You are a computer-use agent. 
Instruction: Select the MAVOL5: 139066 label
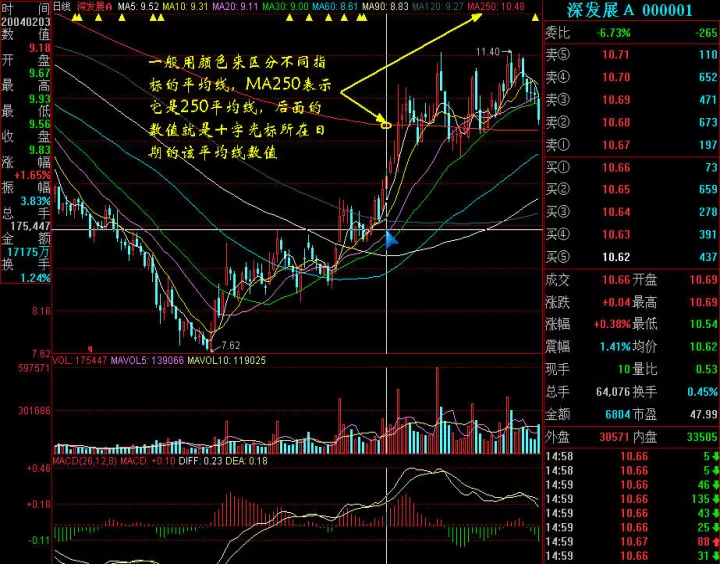pyautogui.click(x=147, y=361)
